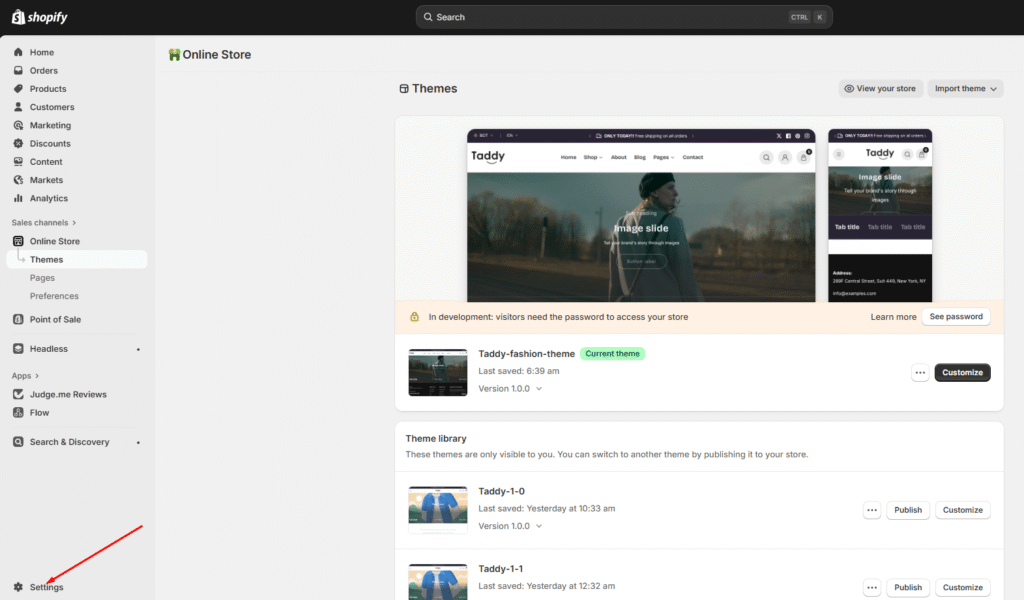
Task: Open the Orders inbox icon
Action: click(18, 71)
